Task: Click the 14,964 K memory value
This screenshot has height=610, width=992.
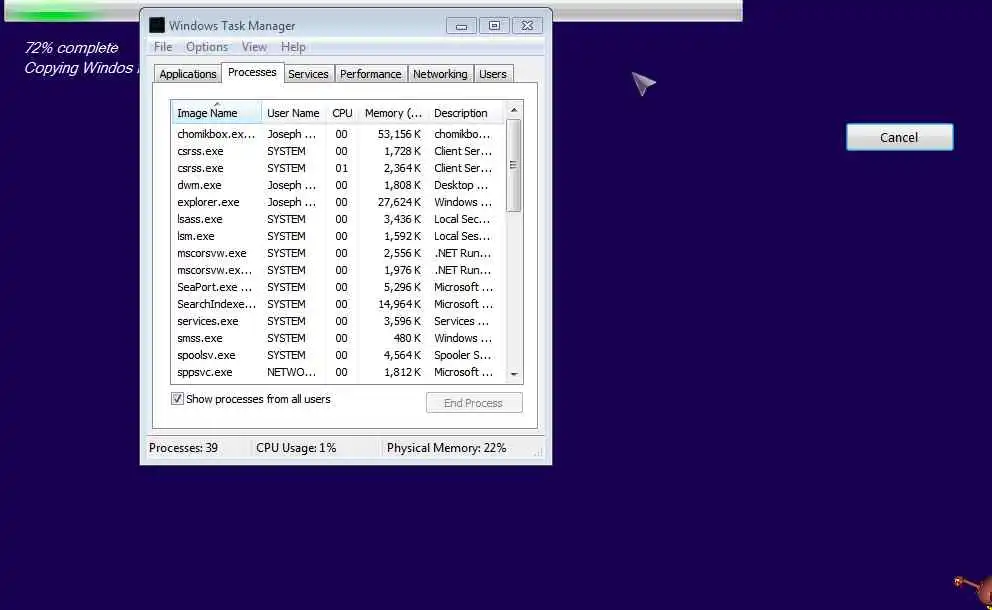Action: click(399, 304)
